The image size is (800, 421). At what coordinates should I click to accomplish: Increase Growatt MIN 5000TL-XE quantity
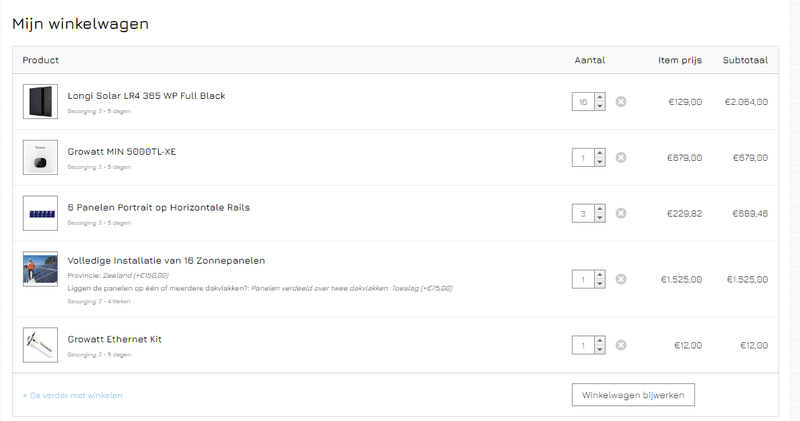[599, 153]
